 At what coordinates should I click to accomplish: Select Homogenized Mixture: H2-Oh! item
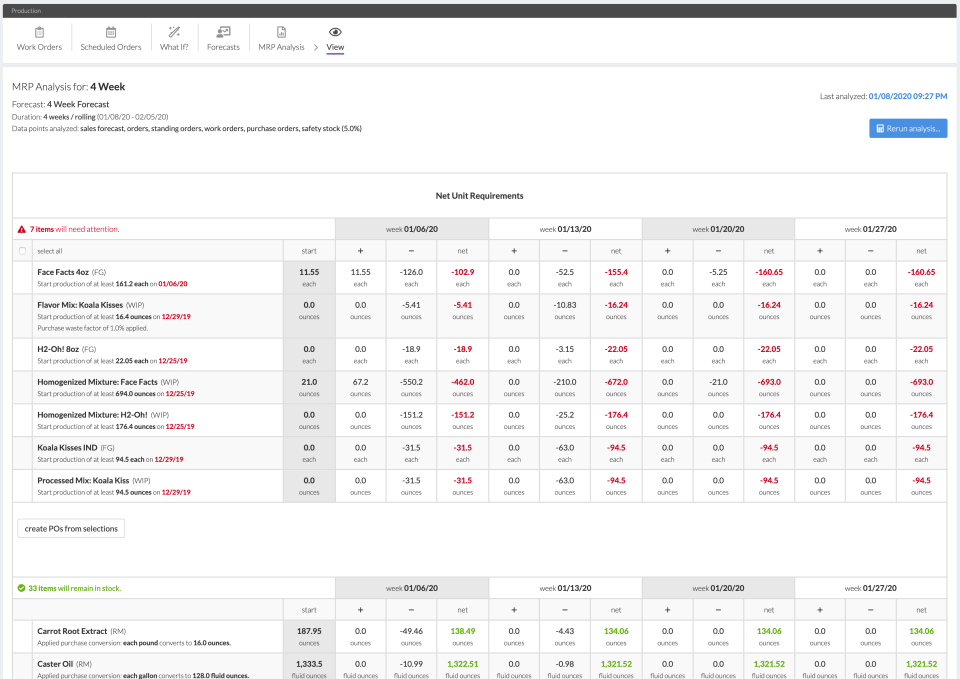pyautogui.click(x=92, y=415)
